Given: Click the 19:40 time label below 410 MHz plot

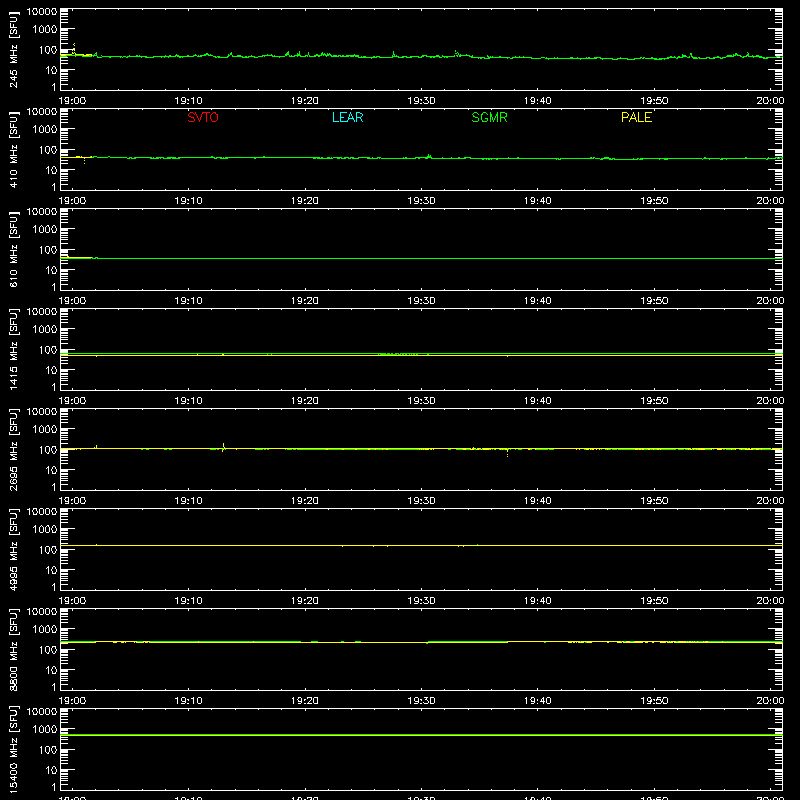Looking at the screenshot, I should point(537,201).
